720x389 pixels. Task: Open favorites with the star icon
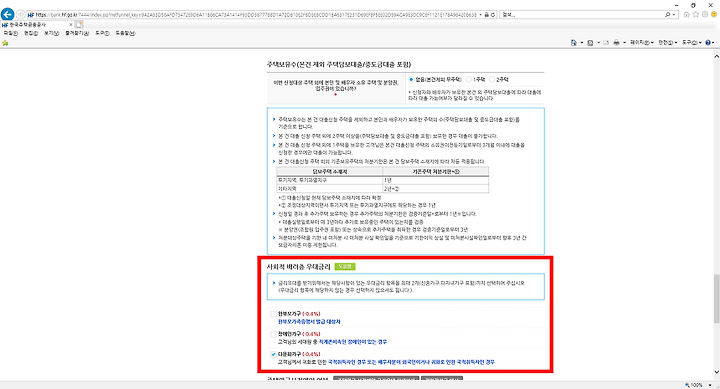click(696, 15)
